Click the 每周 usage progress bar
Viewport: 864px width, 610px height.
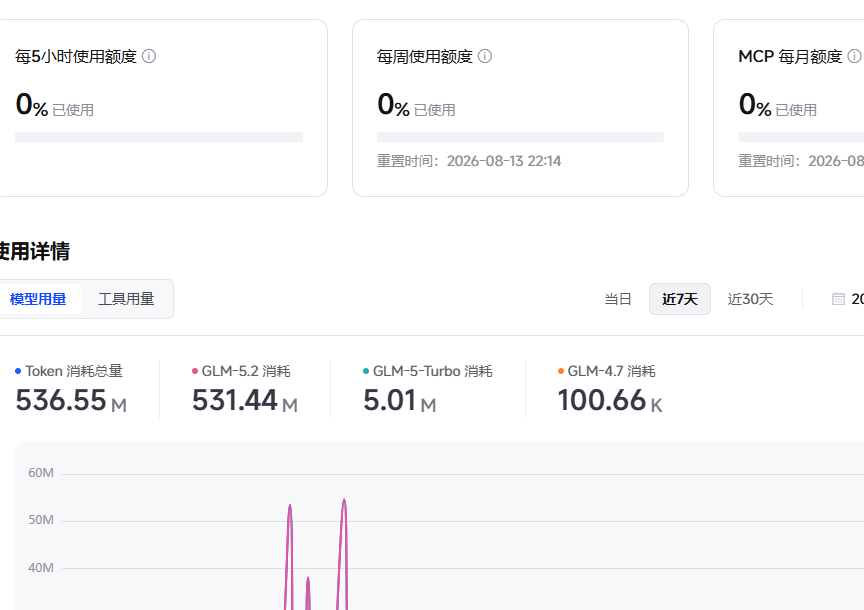(x=520, y=137)
